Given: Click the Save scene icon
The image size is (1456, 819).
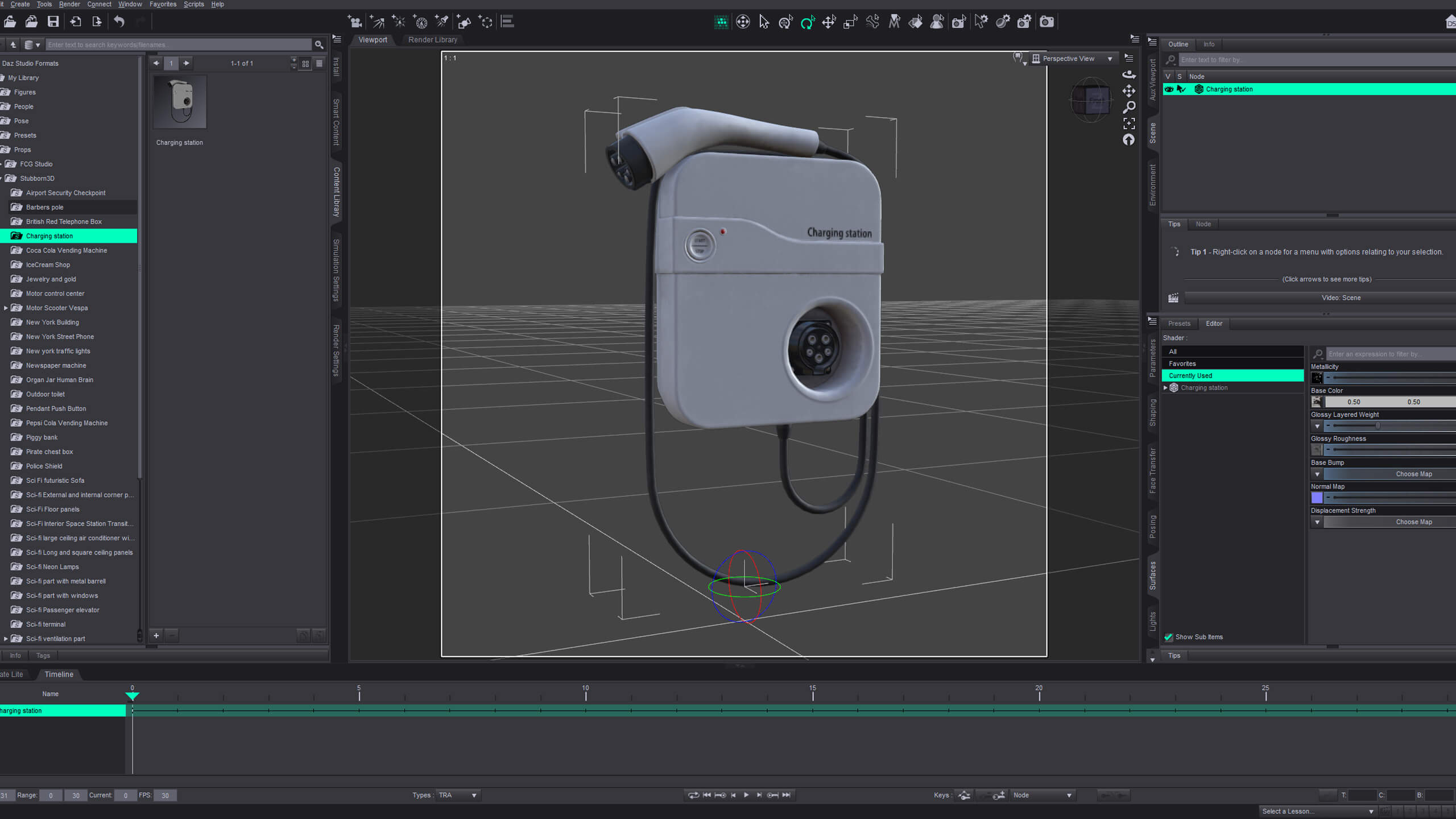Looking at the screenshot, I should [53, 22].
